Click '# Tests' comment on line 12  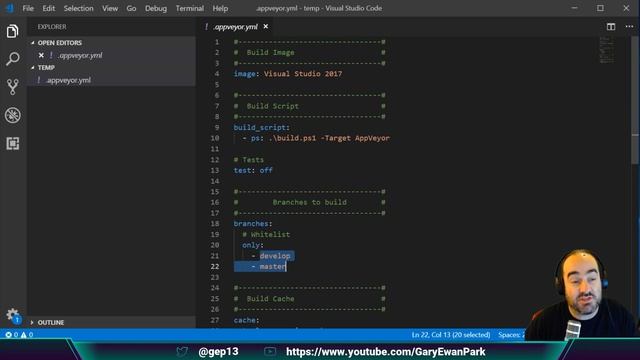click(249, 160)
